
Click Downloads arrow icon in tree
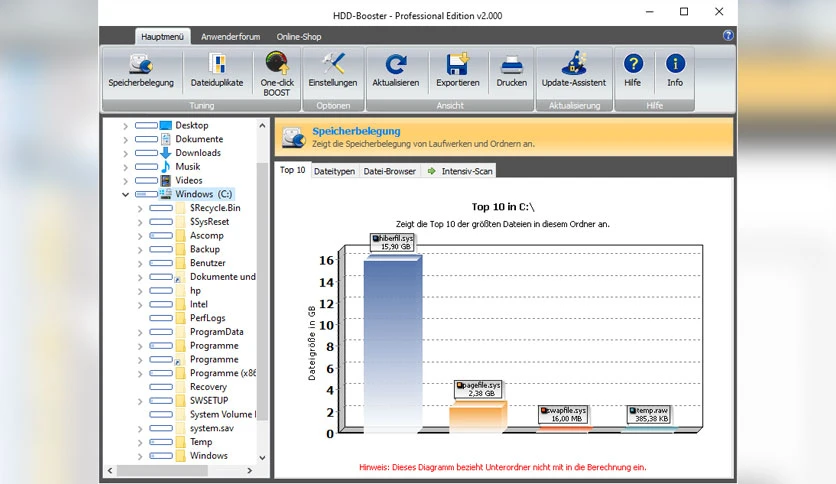coord(166,153)
